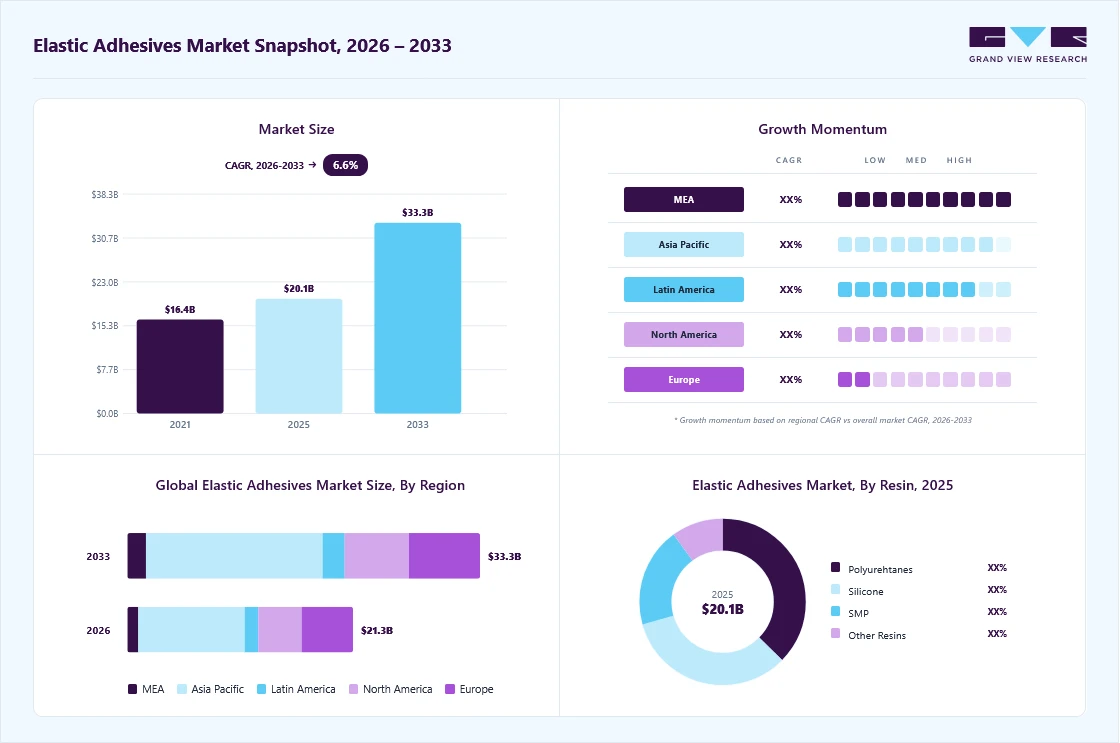This screenshot has width=1120, height=743.
Task: Click the Asia Pacific growth momentum indicator
Action: tap(924, 244)
